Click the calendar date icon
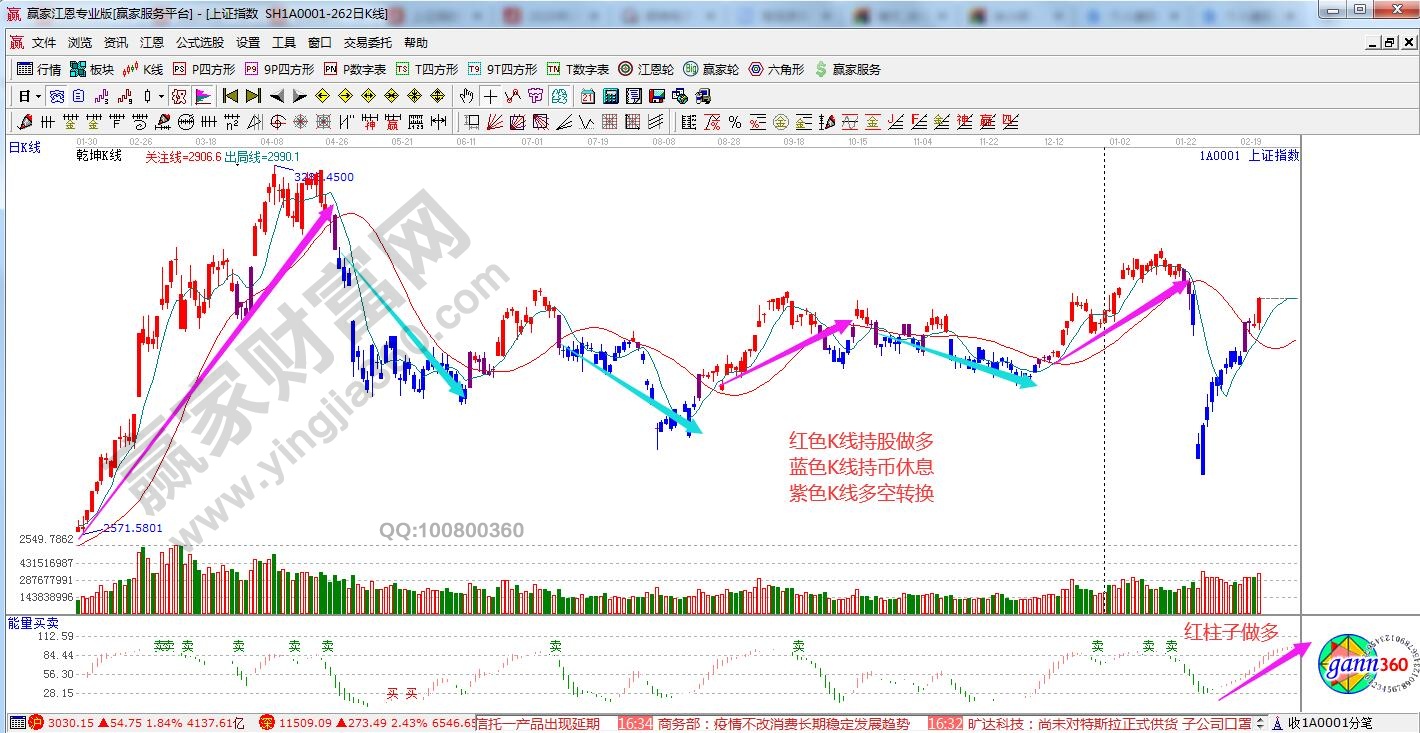This screenshot has width=1420, height=733. pyautogui.click(x=587, y=96)
